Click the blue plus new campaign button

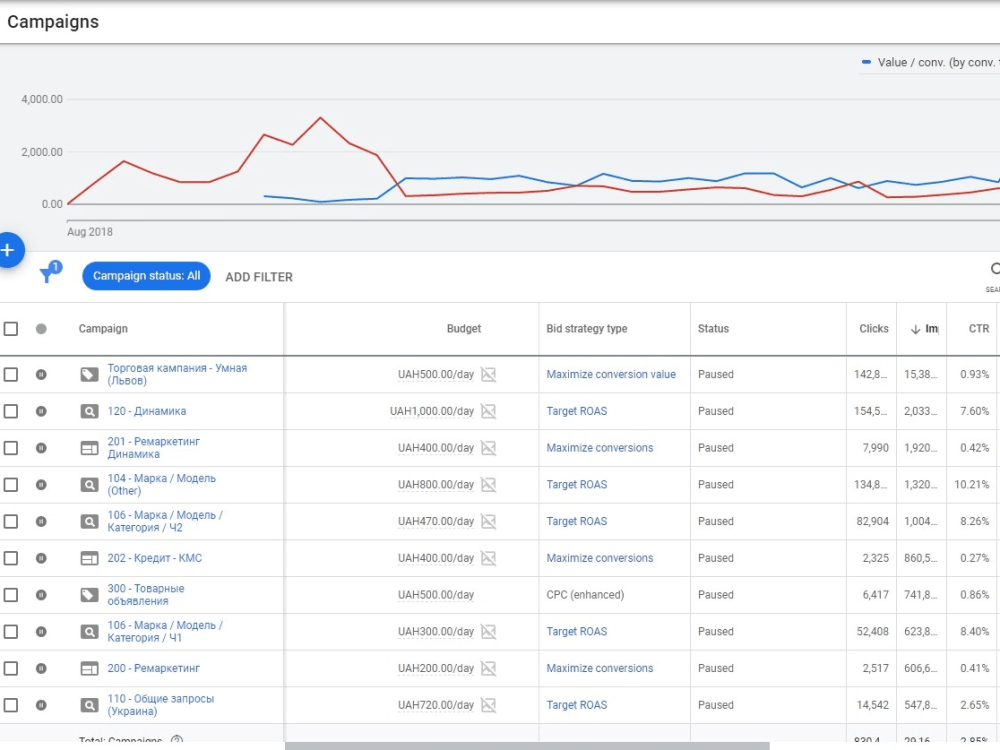pyautogui.click(x=8, y=249)
